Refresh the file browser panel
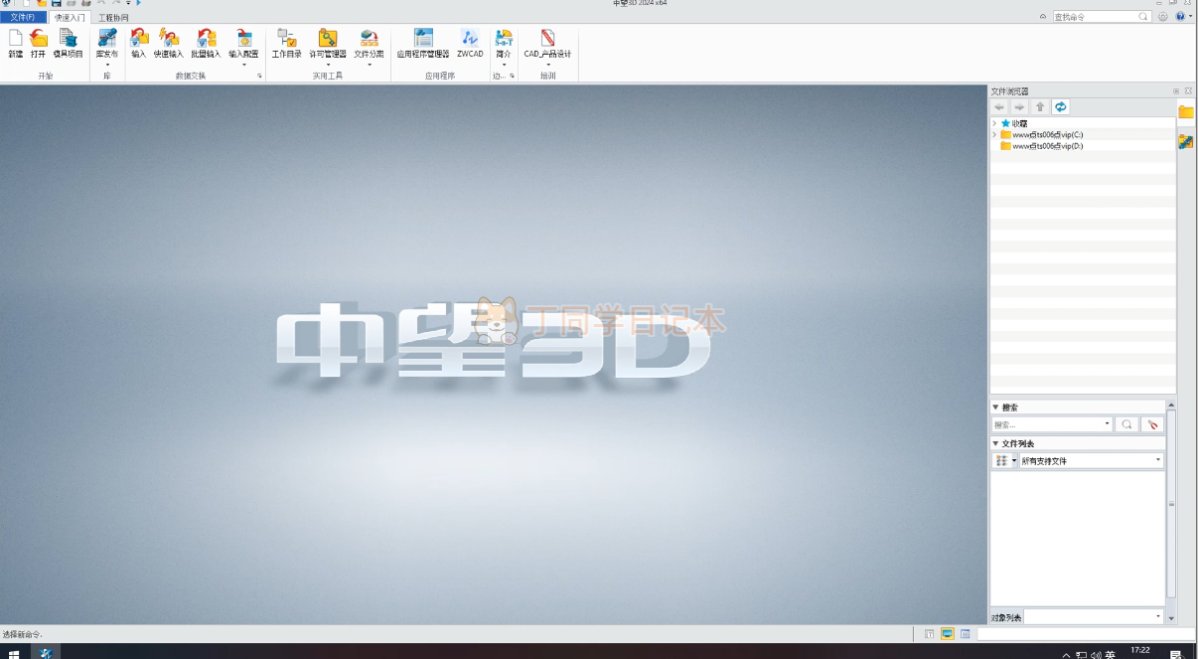Viewport: 1198px width, 659px height. tap(1061, 107)
